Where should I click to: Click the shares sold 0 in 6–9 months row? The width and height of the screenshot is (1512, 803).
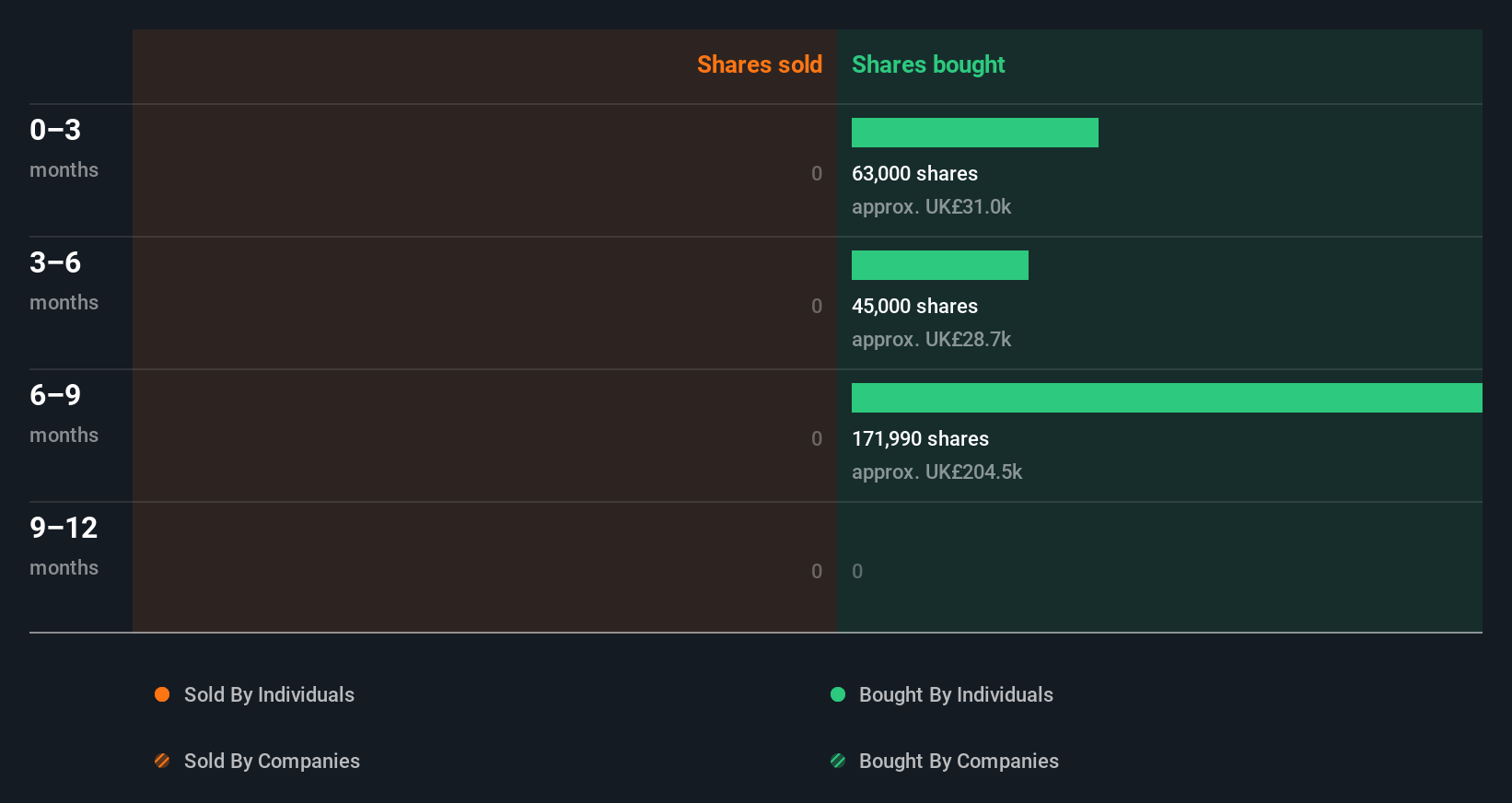[x=817, y=438]
